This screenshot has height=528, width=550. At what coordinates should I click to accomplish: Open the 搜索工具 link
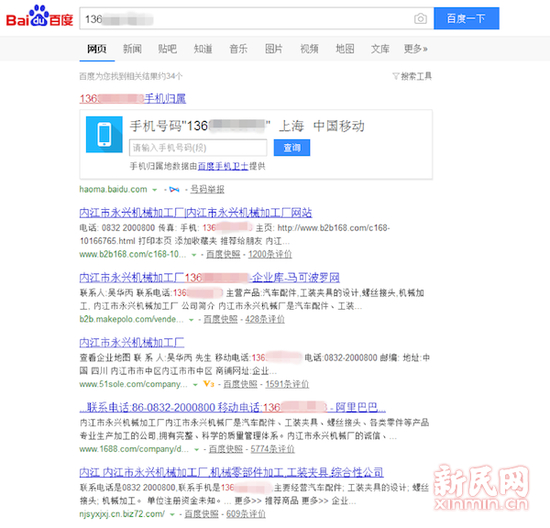(x=416, y=76)
